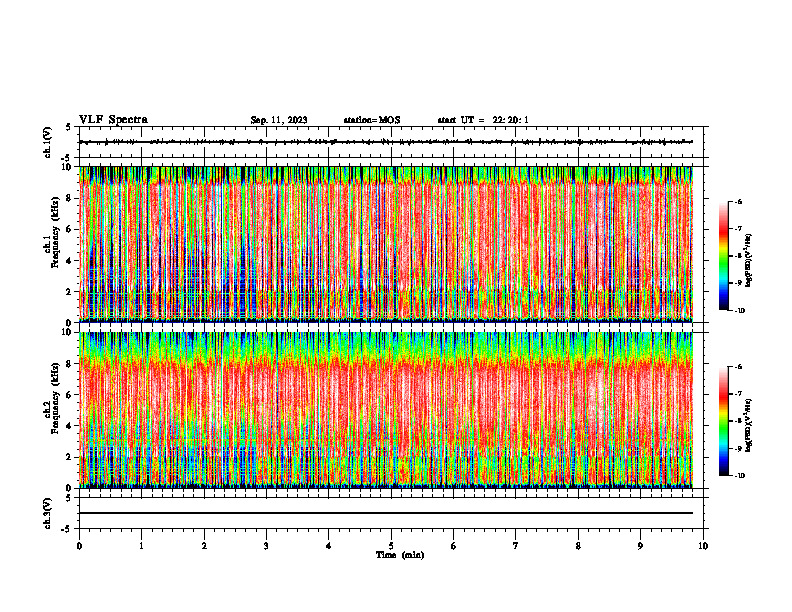
Task: Click the '4' kHz tick of ch.2 spectrogram
Action: (70, 426)
